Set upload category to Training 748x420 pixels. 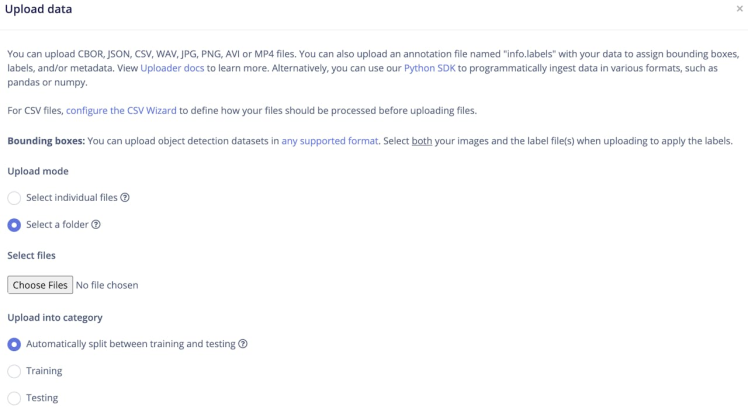[14, 371]
